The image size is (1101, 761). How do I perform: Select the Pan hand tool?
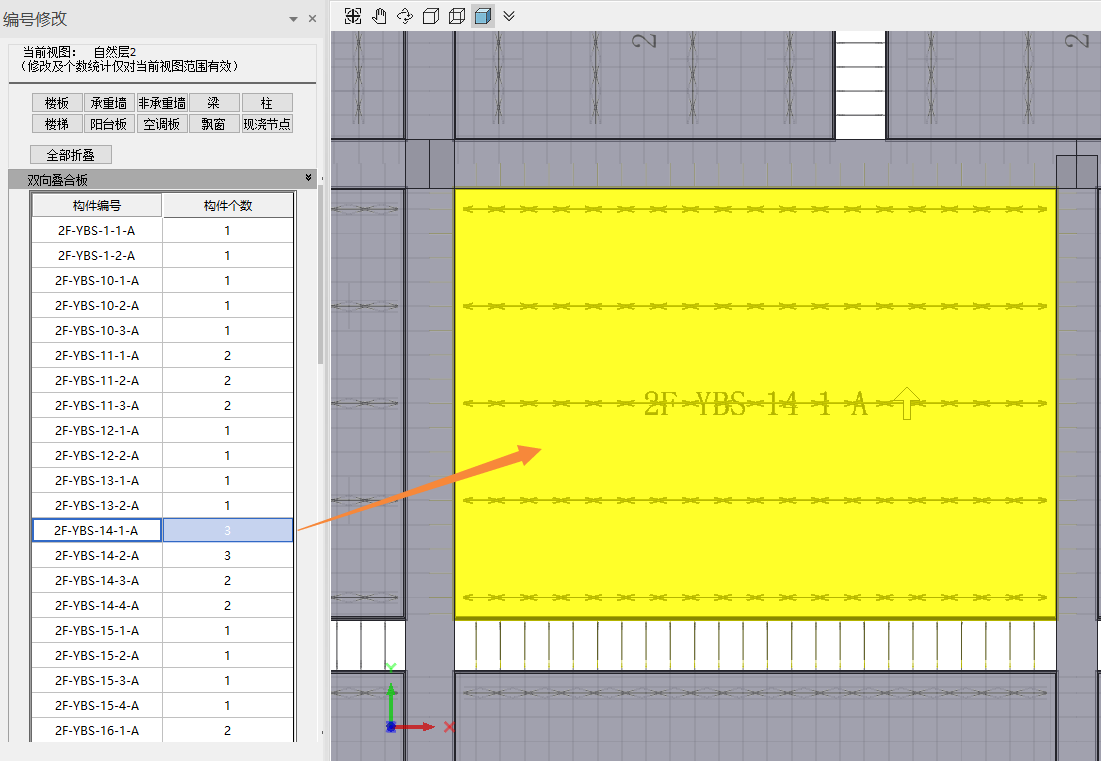[379, 16]
